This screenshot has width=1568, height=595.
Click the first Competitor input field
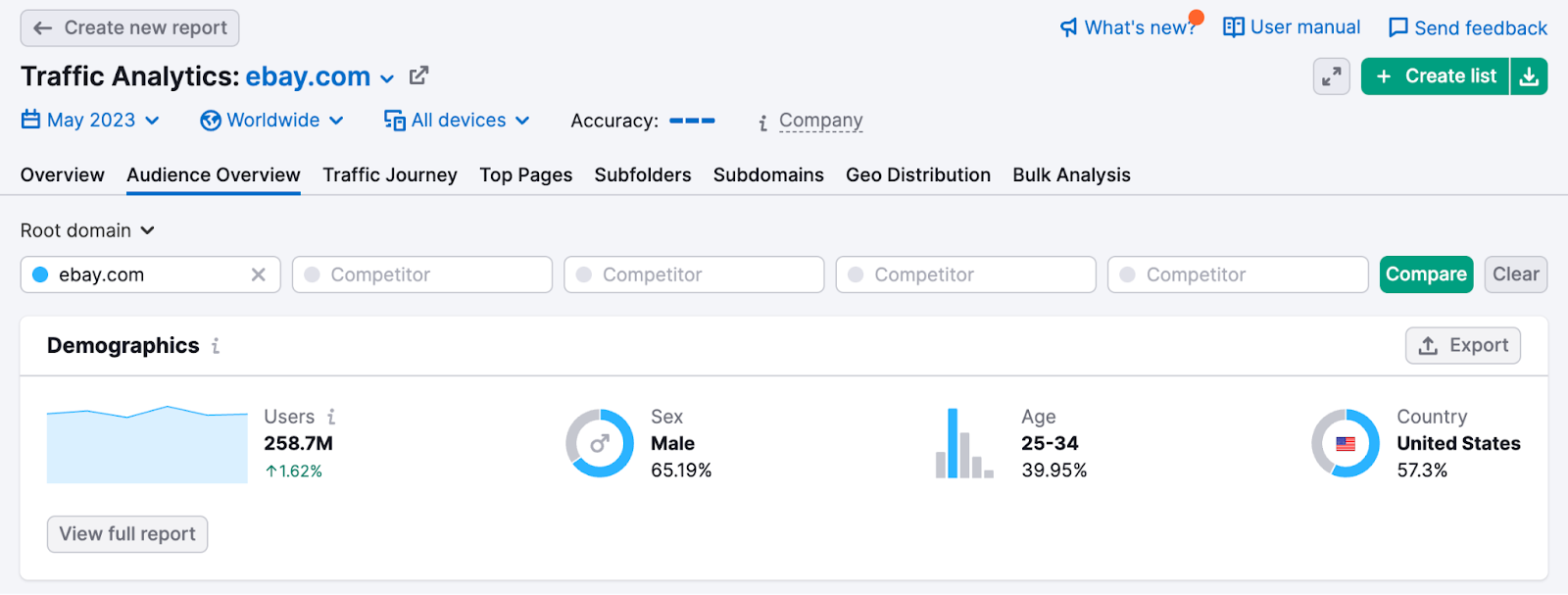point(422,274)
